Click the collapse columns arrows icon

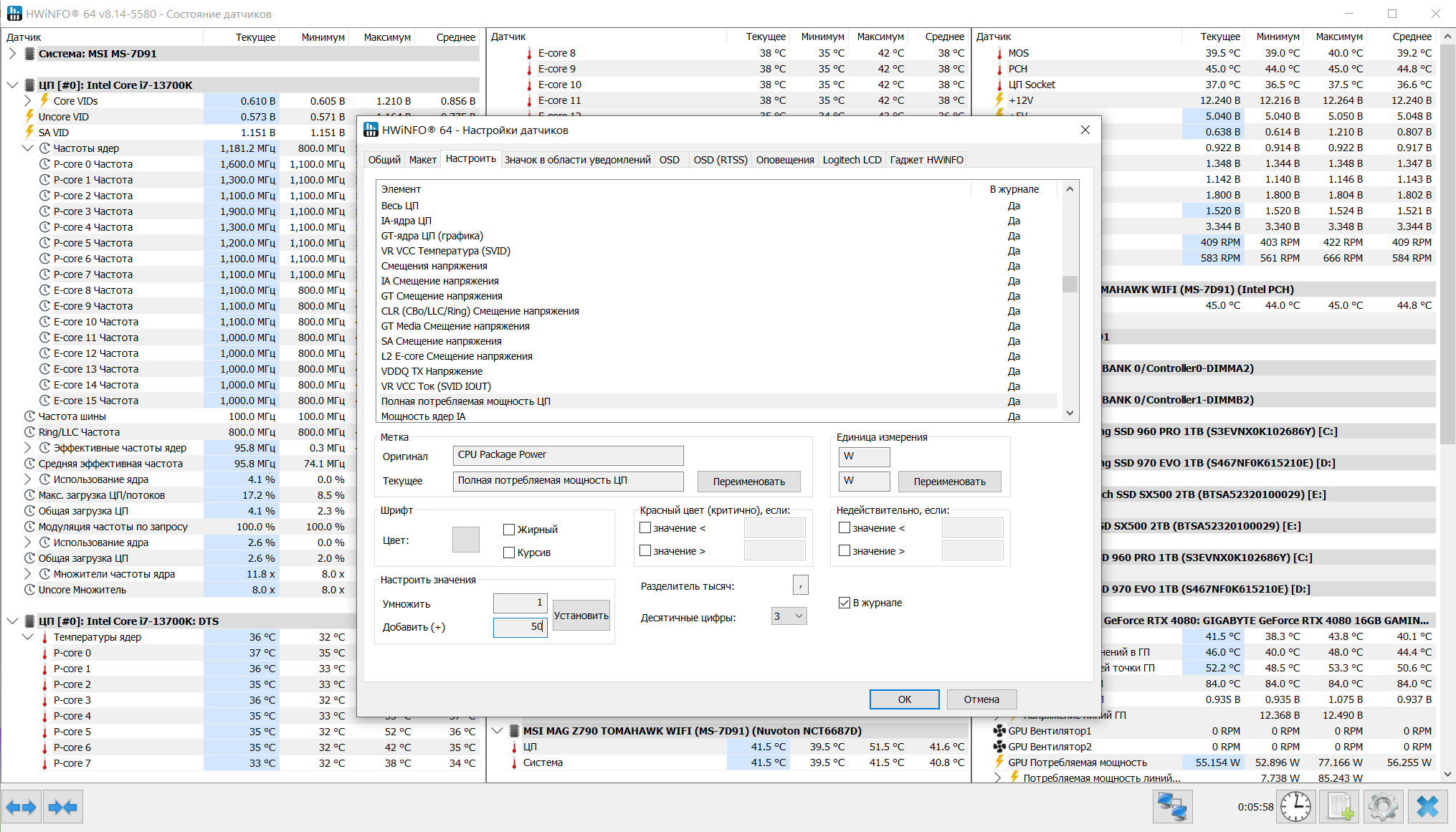63,807
